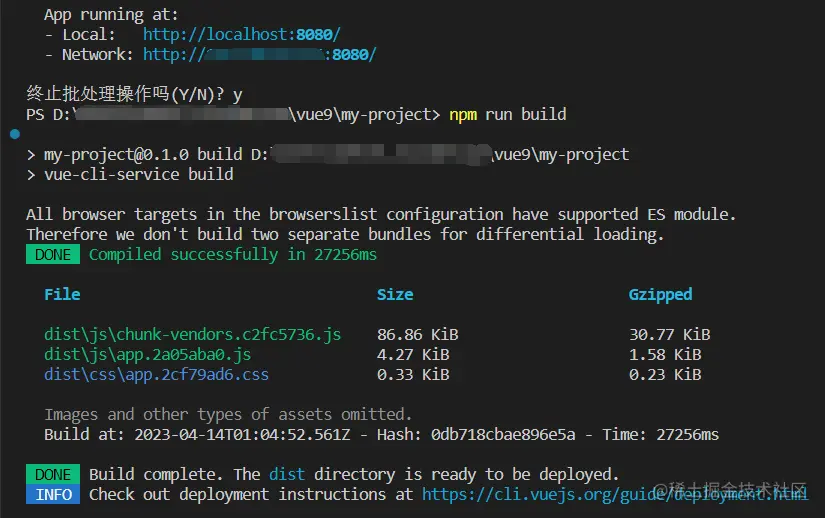Open the blurred Network address URL
825x518 pixels.
click(x=259, y=55)
